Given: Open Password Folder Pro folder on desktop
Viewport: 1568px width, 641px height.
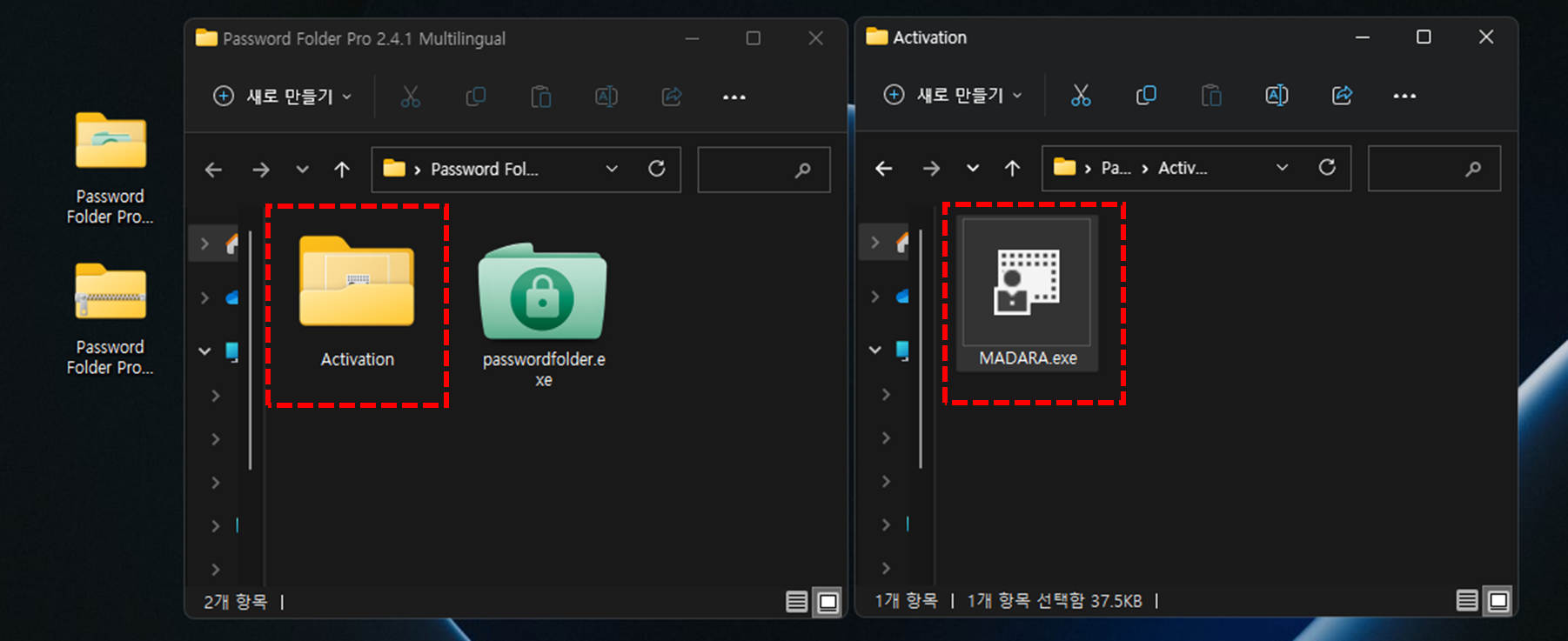Looking at the screenshot, I should (111, 169).
